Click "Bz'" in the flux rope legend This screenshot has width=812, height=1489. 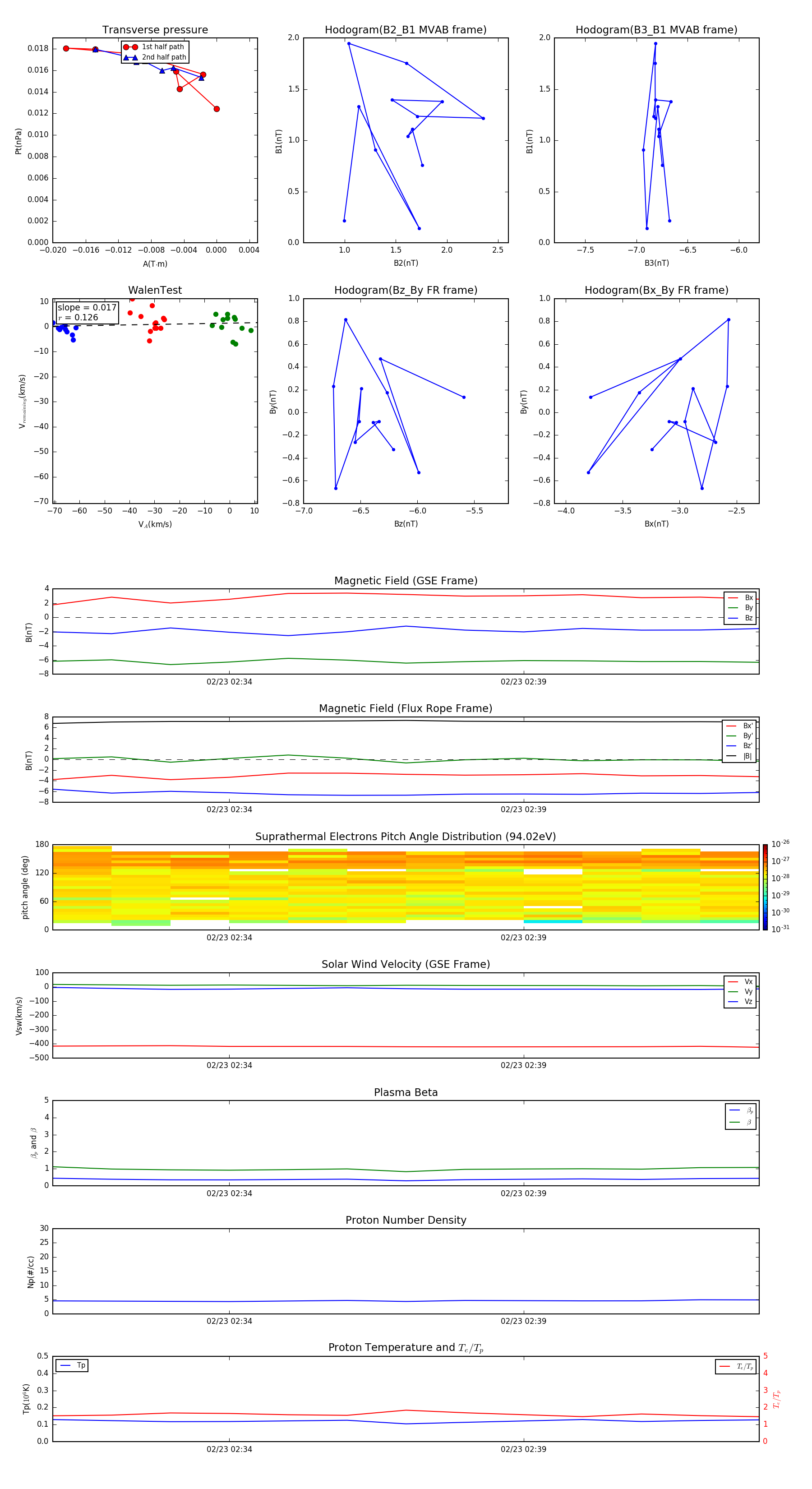(747, 746)
